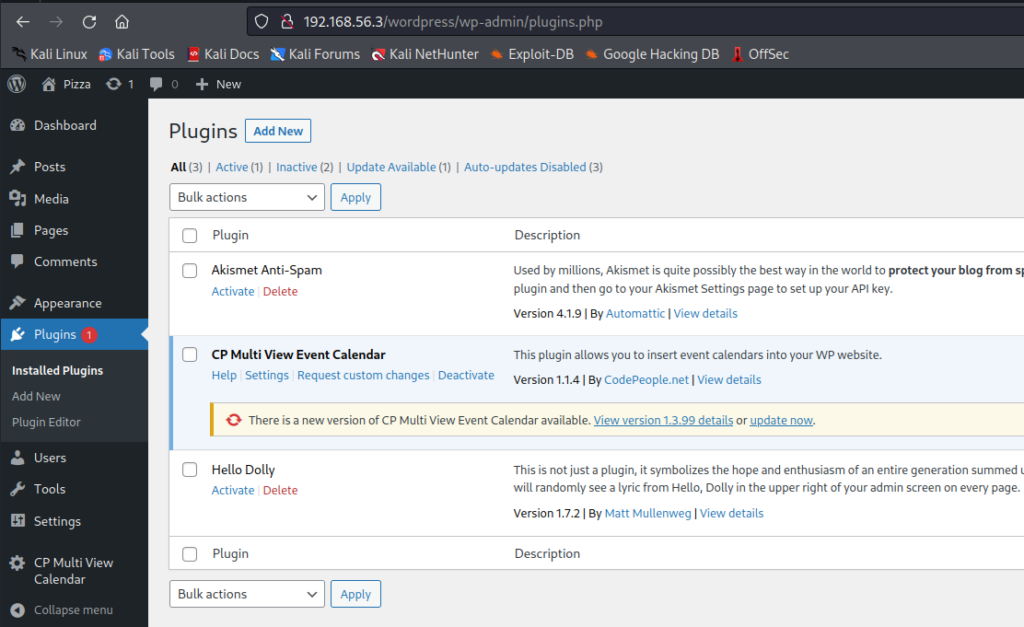Click Request custom changes link
The width and height of the screenshot is (1024, 627).
click(x=363, y=376)
